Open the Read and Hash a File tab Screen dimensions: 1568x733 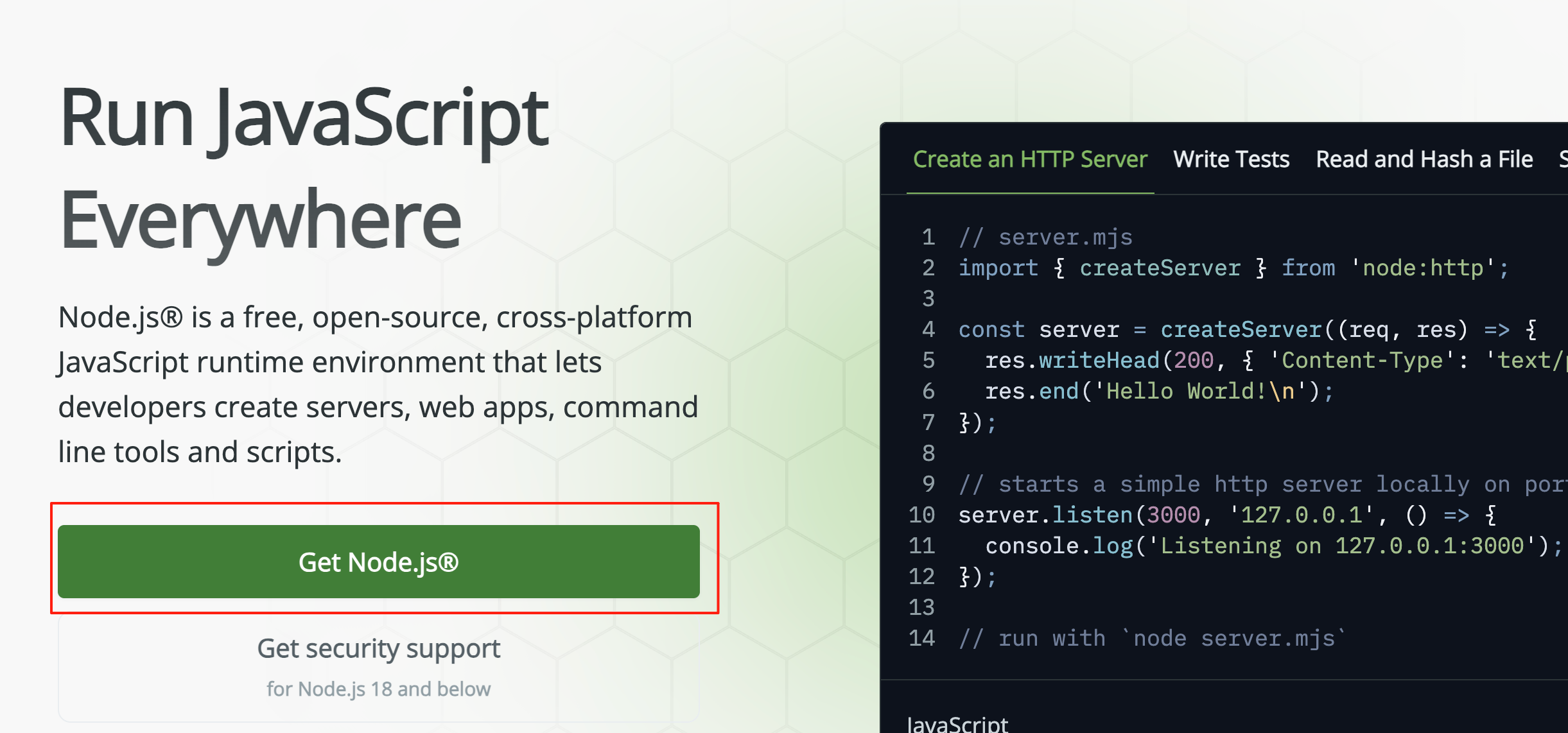pos(1424,159)
